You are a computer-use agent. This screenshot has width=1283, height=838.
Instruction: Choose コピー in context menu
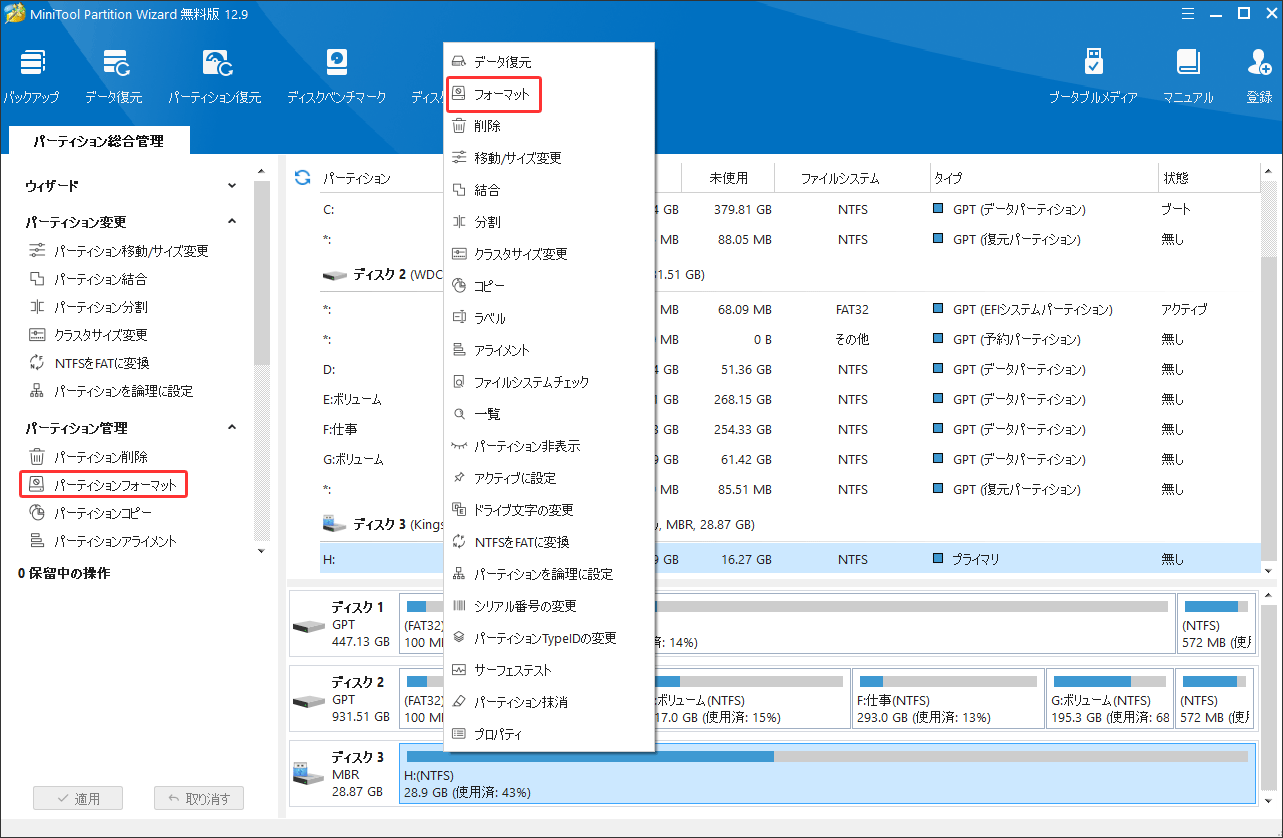[x=549, y=286]
